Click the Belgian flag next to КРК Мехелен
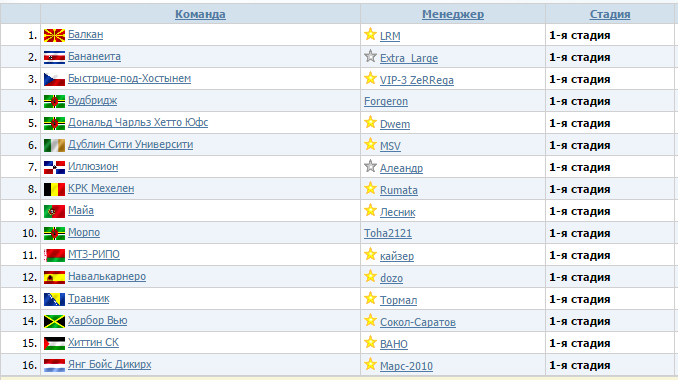Screen dimensions: 678x380 (54, 189)
